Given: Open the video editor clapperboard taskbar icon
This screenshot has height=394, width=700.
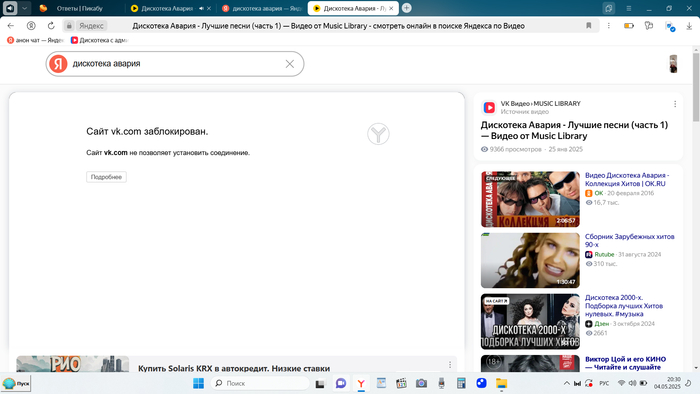Looking at the screenshot, I should (x=401, y=383).
